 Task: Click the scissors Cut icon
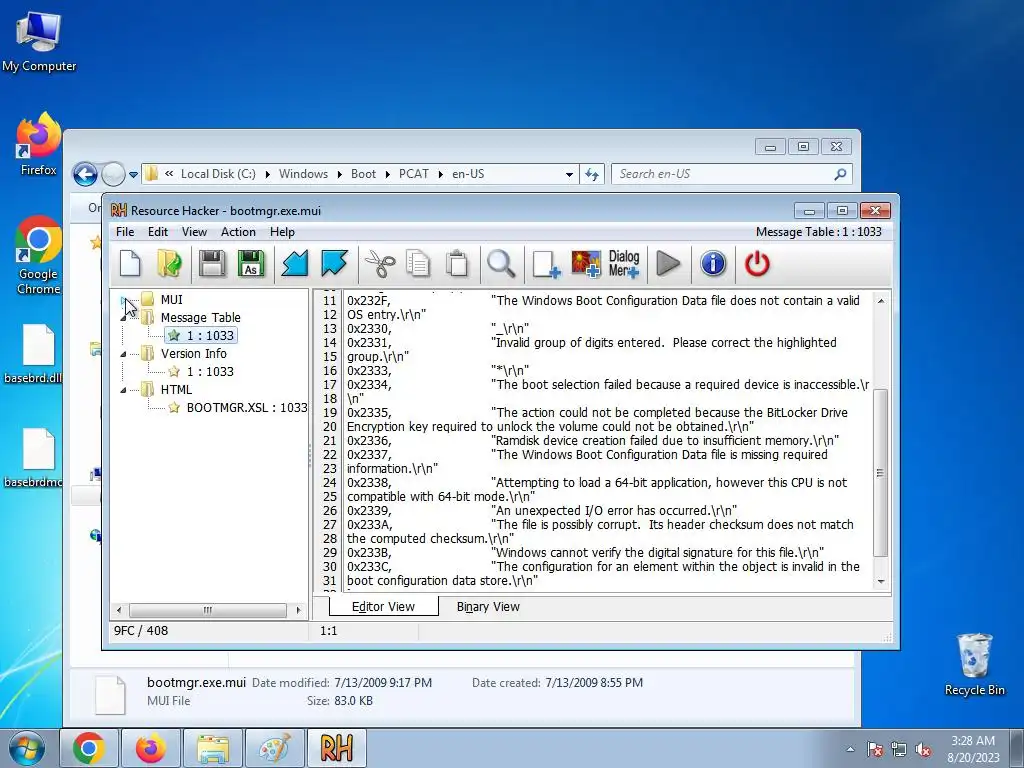[x=379, y=264]
